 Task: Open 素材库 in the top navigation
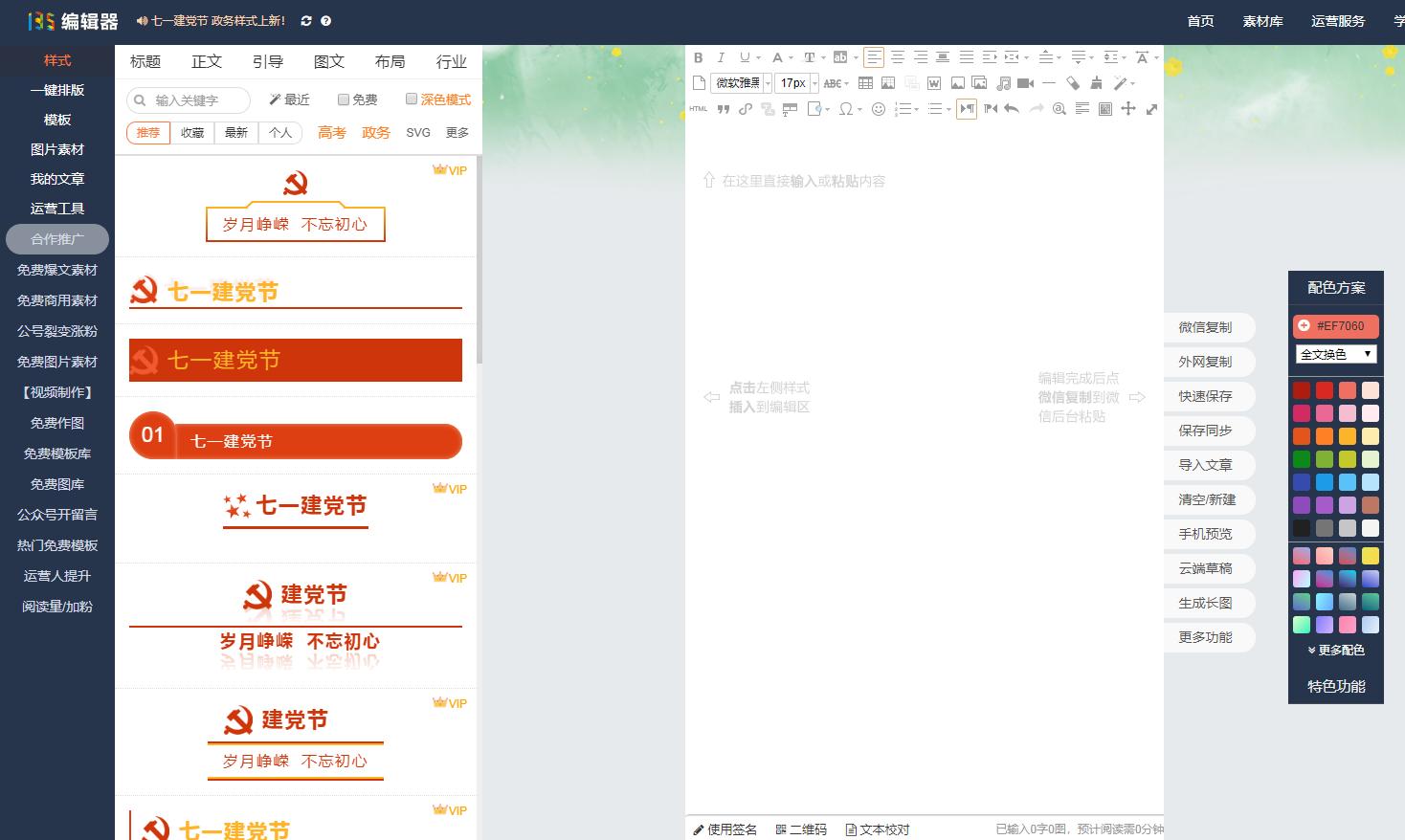coord(1261,20)
